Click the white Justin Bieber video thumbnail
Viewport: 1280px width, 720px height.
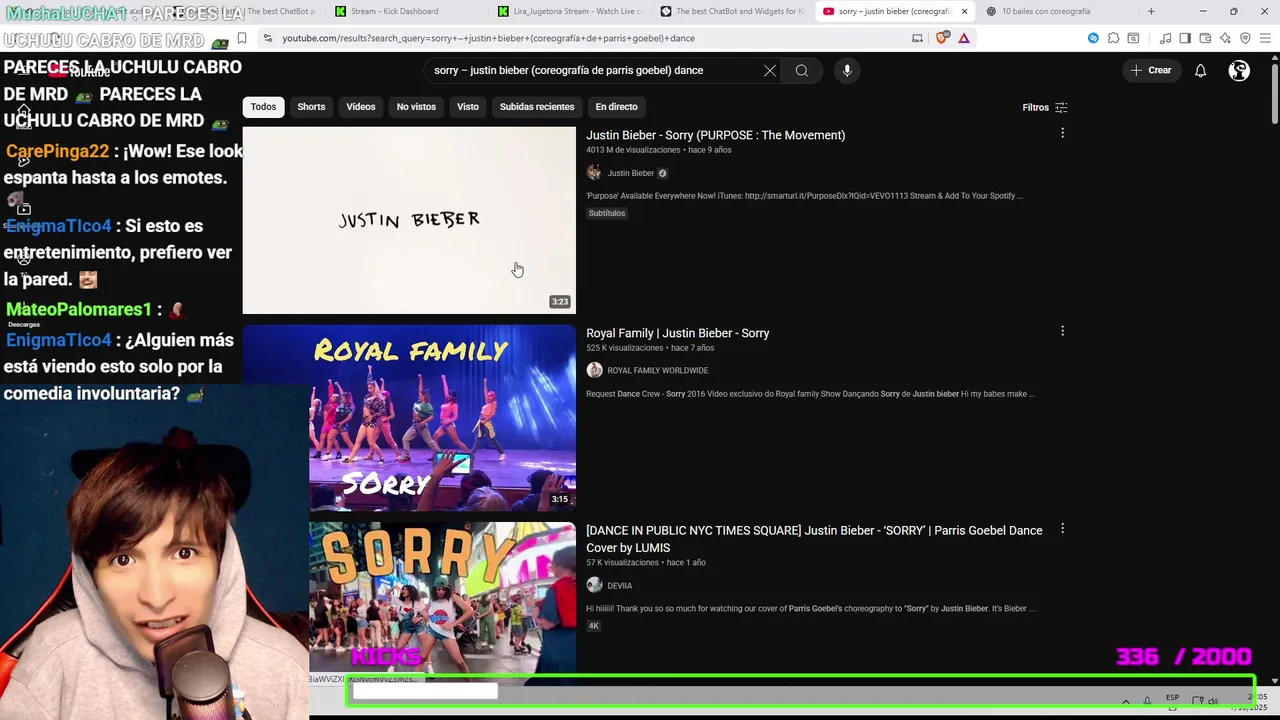(409, 220)
